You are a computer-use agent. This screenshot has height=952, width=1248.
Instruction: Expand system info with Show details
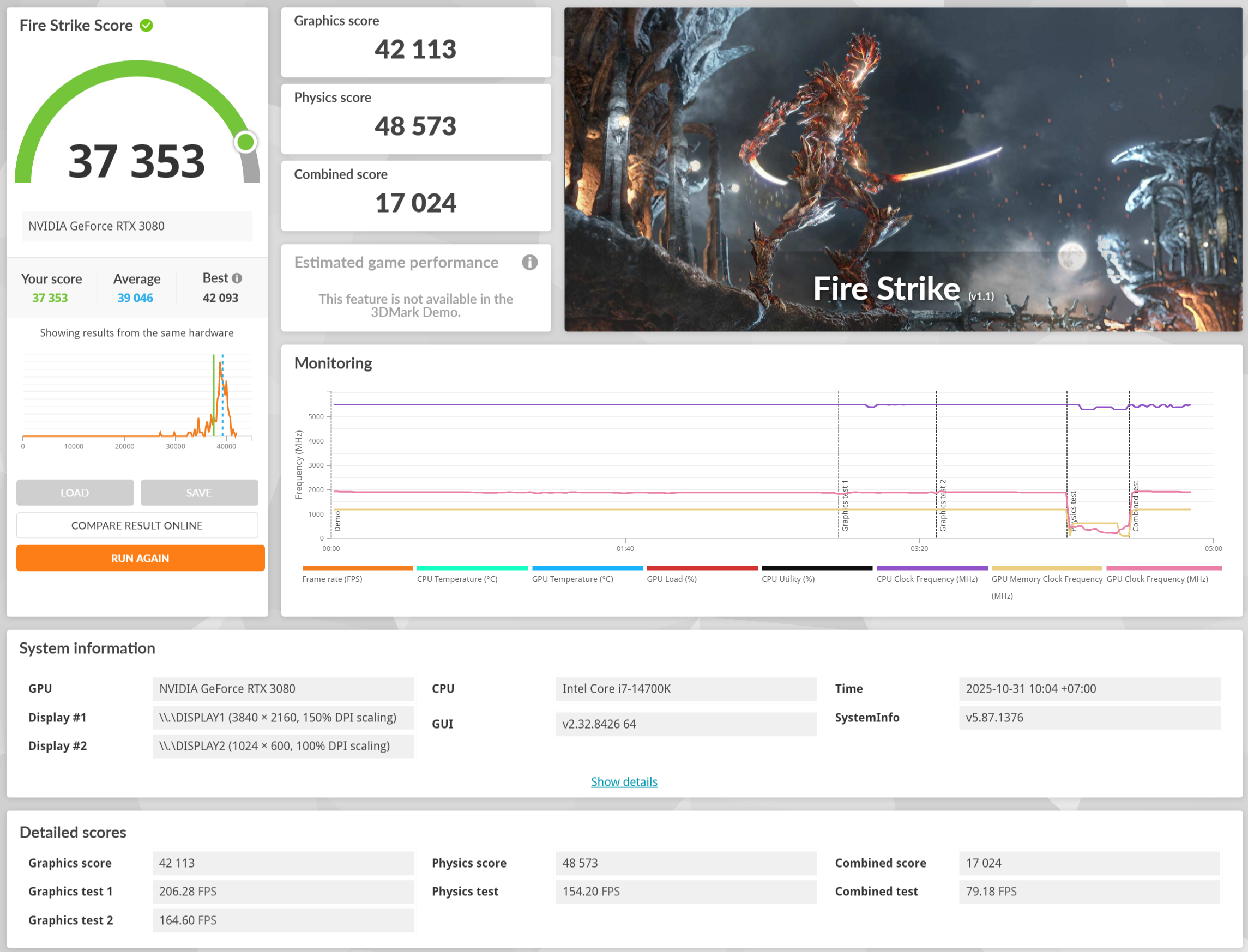(624, 781)
